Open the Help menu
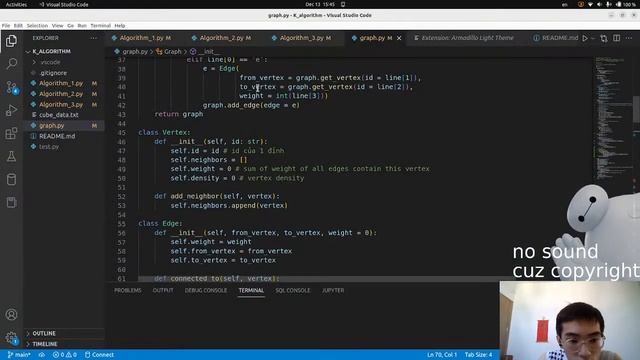Viewport: 640px width, 360px height. [120, 26]
